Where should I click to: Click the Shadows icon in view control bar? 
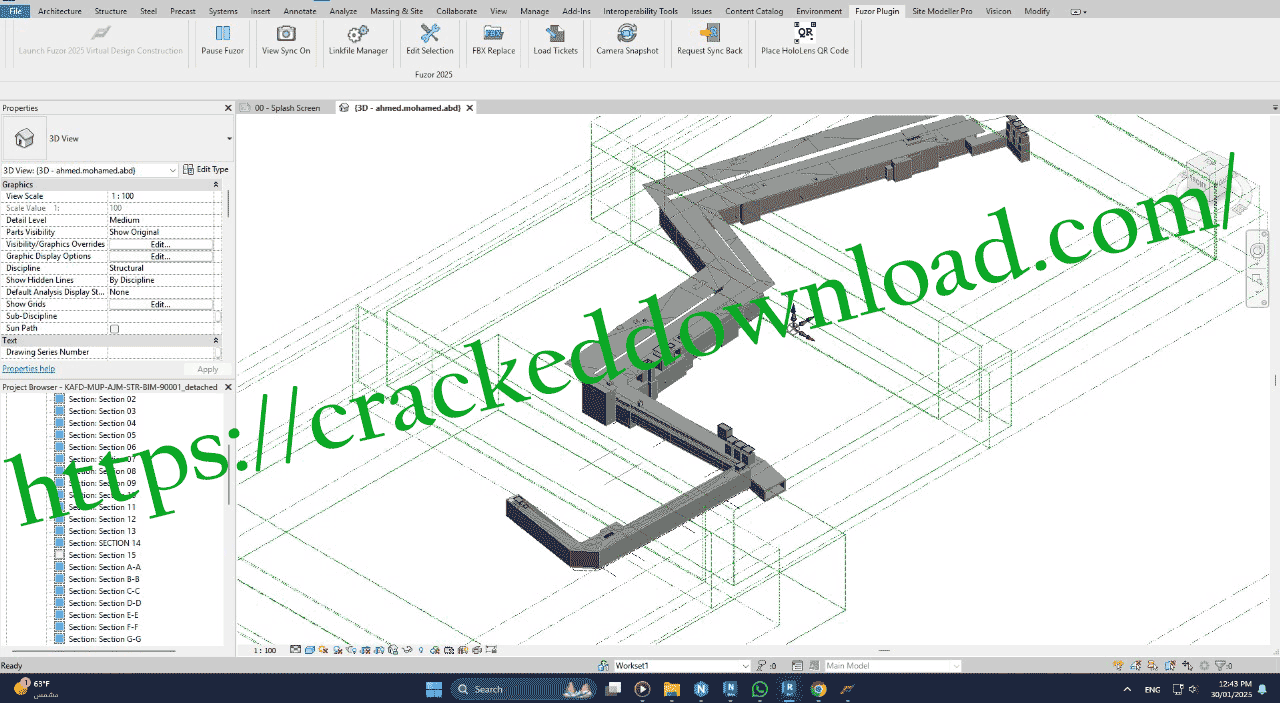(x=337, y=649)
